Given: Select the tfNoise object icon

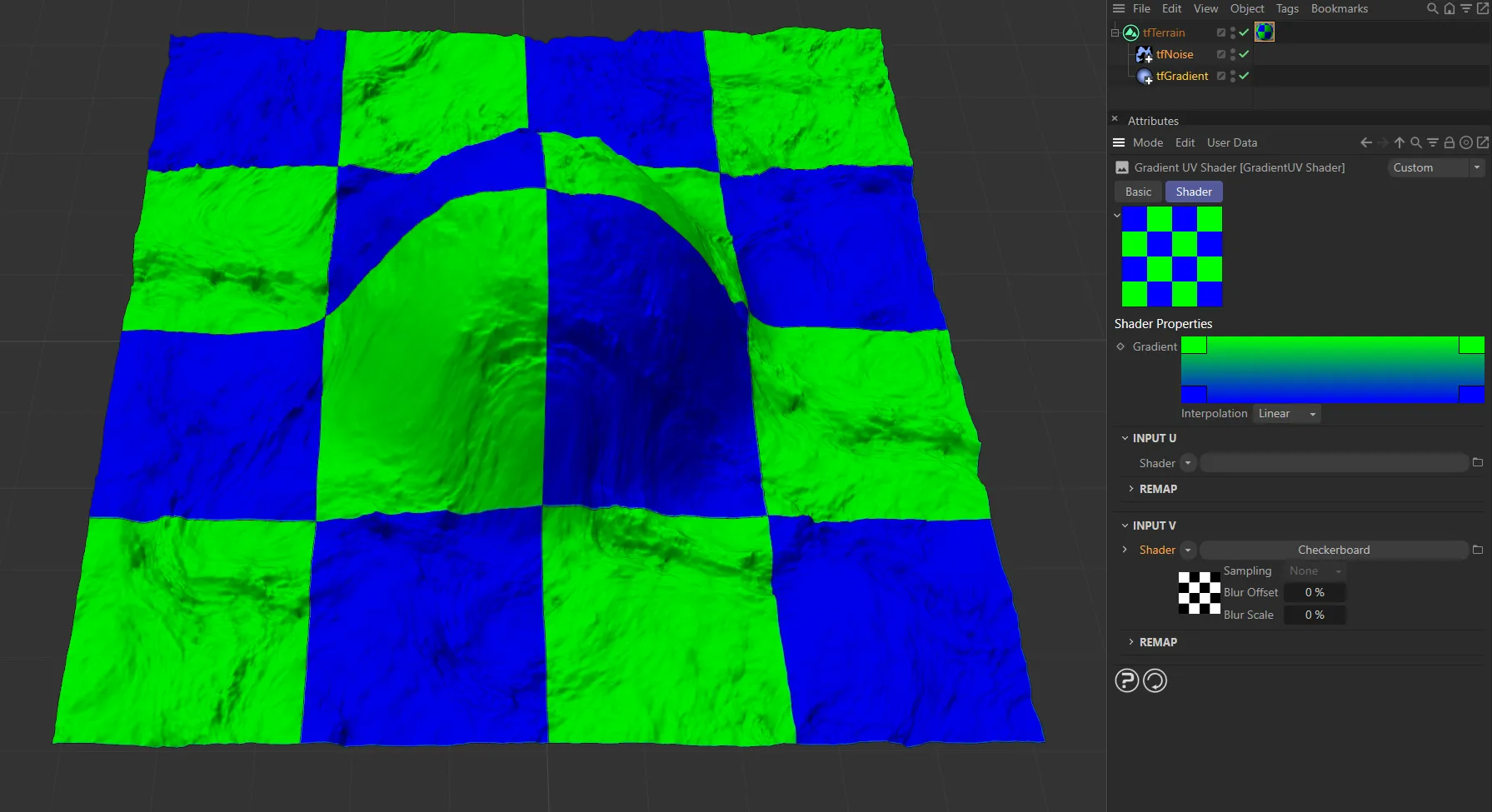Looking at the screenshot, I should point(1144,54).
